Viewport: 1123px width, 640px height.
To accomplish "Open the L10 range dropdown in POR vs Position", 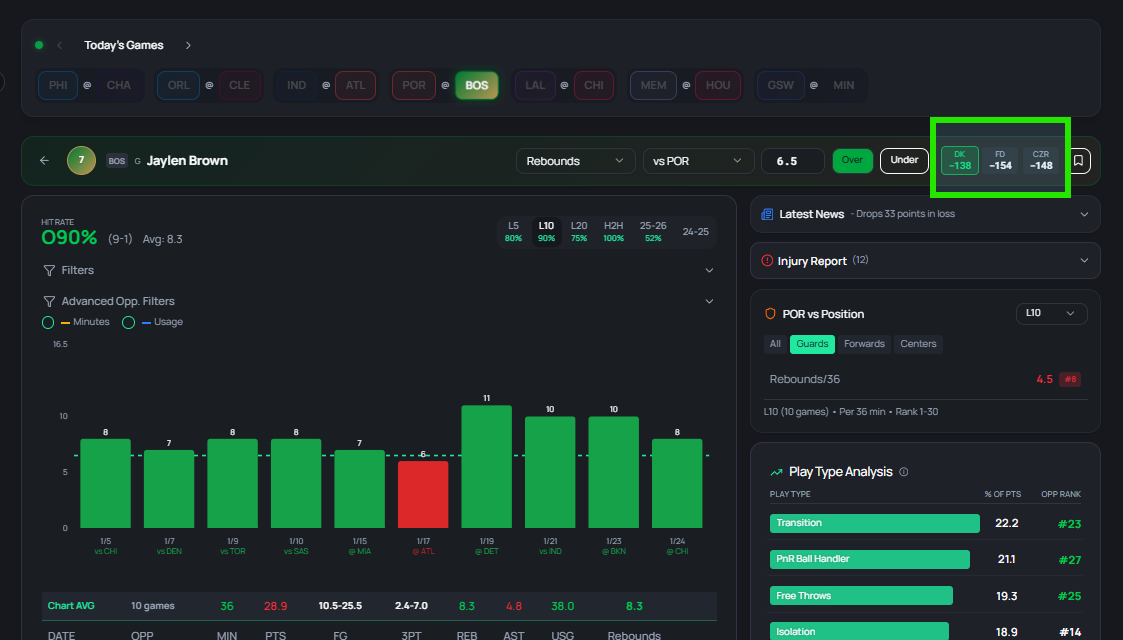I will [x=1051, y=313].
